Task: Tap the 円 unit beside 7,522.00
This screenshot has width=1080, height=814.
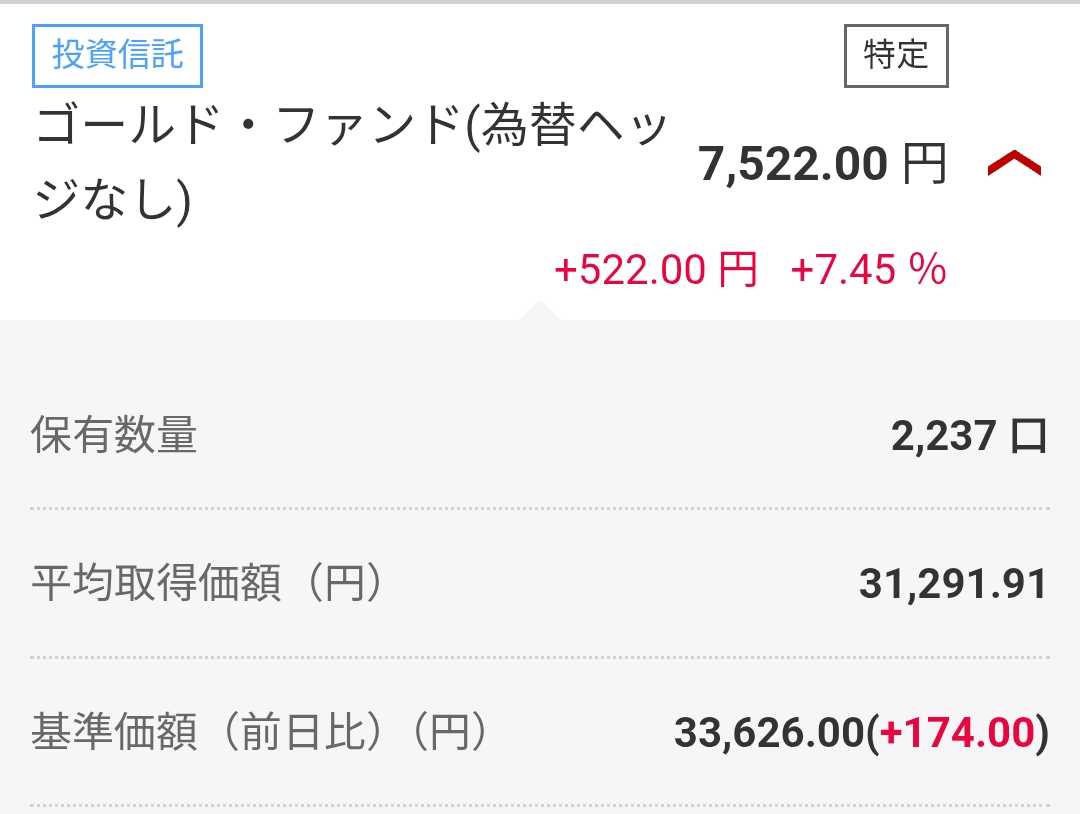Action: click(924, 165)
